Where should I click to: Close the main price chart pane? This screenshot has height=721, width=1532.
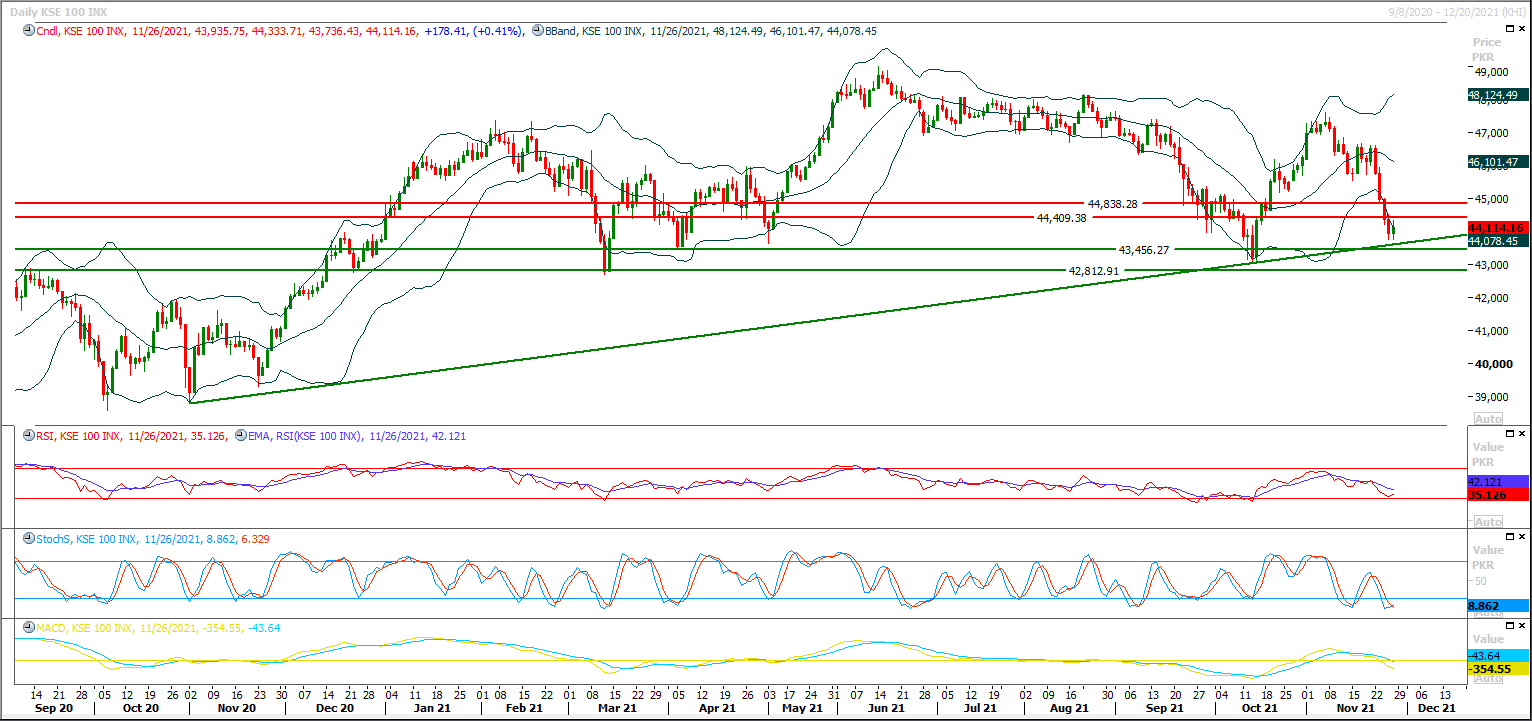1522,29
